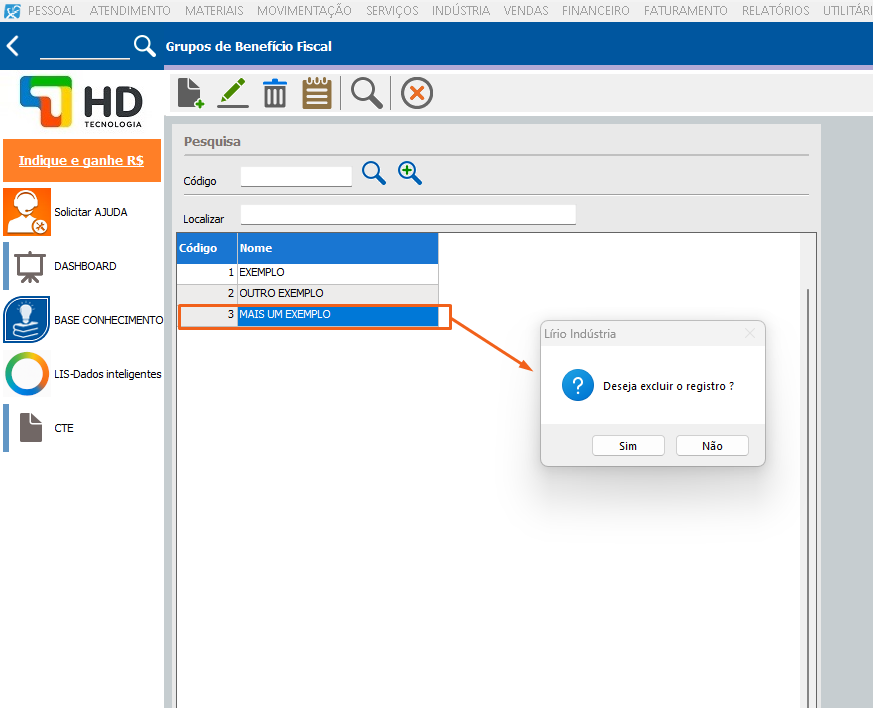This screenshot has height=708, width=873.
Task: Open the FINANCEIRO menu
Action: coord(596,10)
